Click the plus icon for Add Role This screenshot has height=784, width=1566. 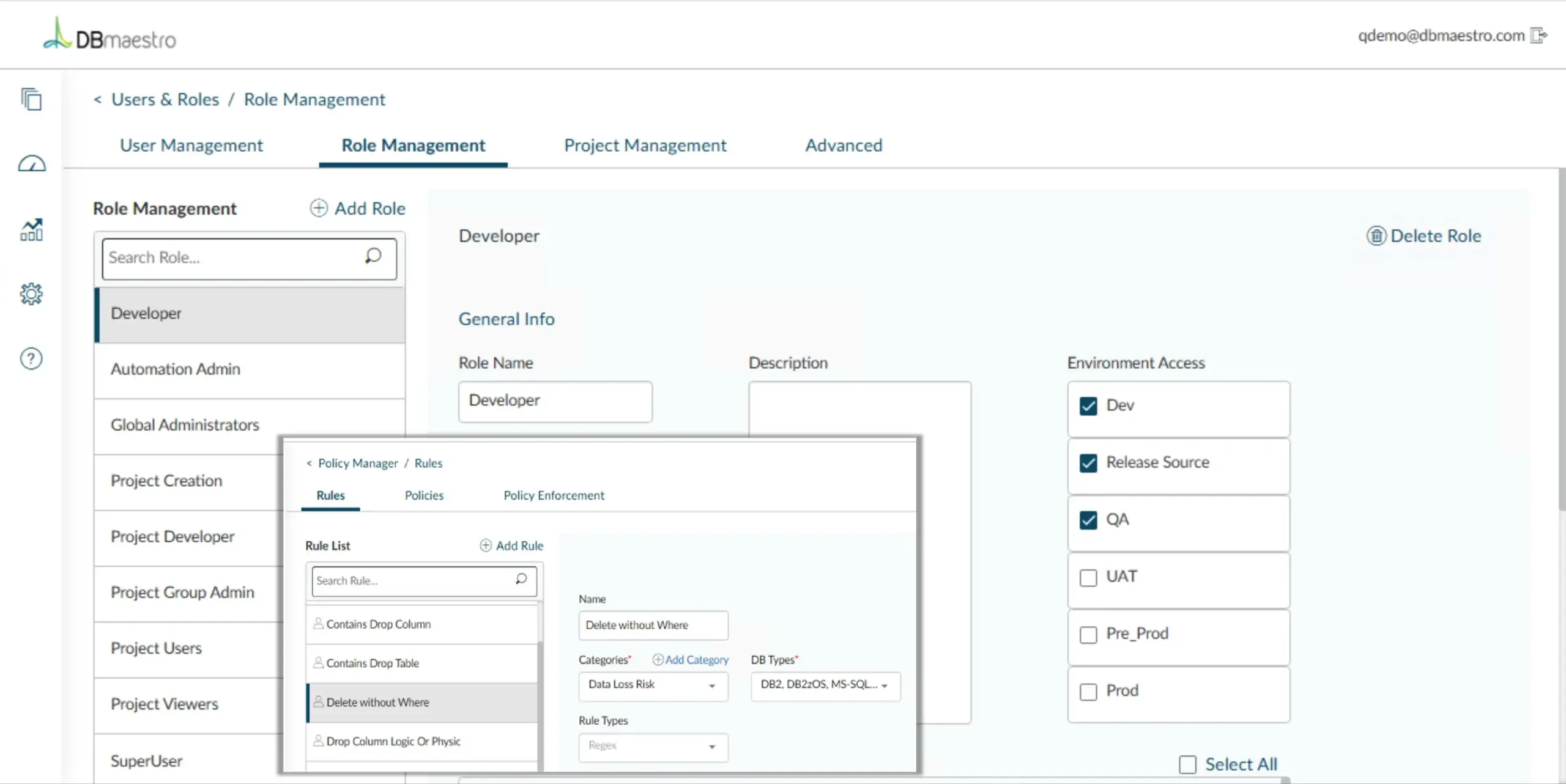click(x=318, y=209)
